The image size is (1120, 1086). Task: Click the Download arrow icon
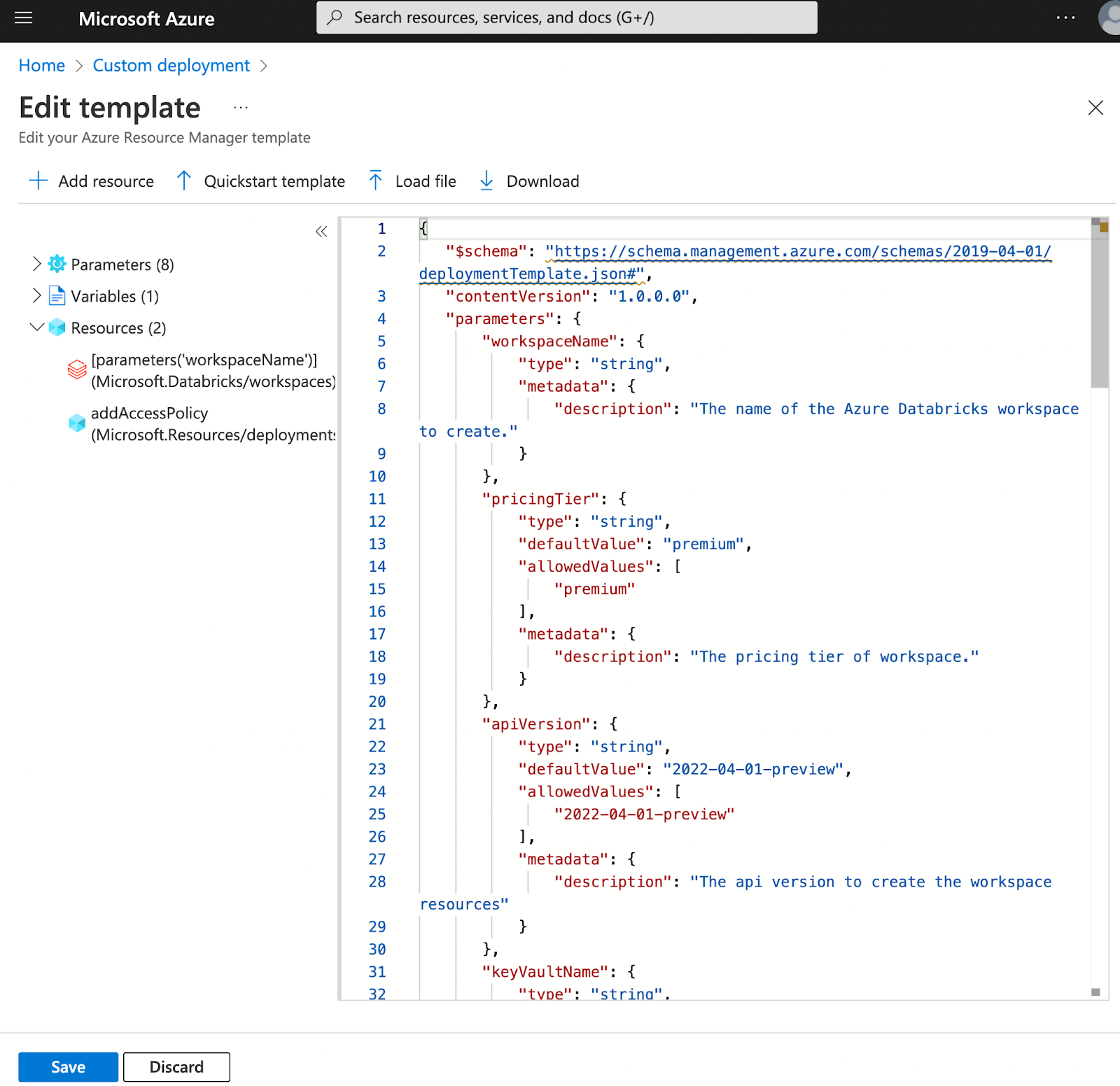(x=486, y=181)
